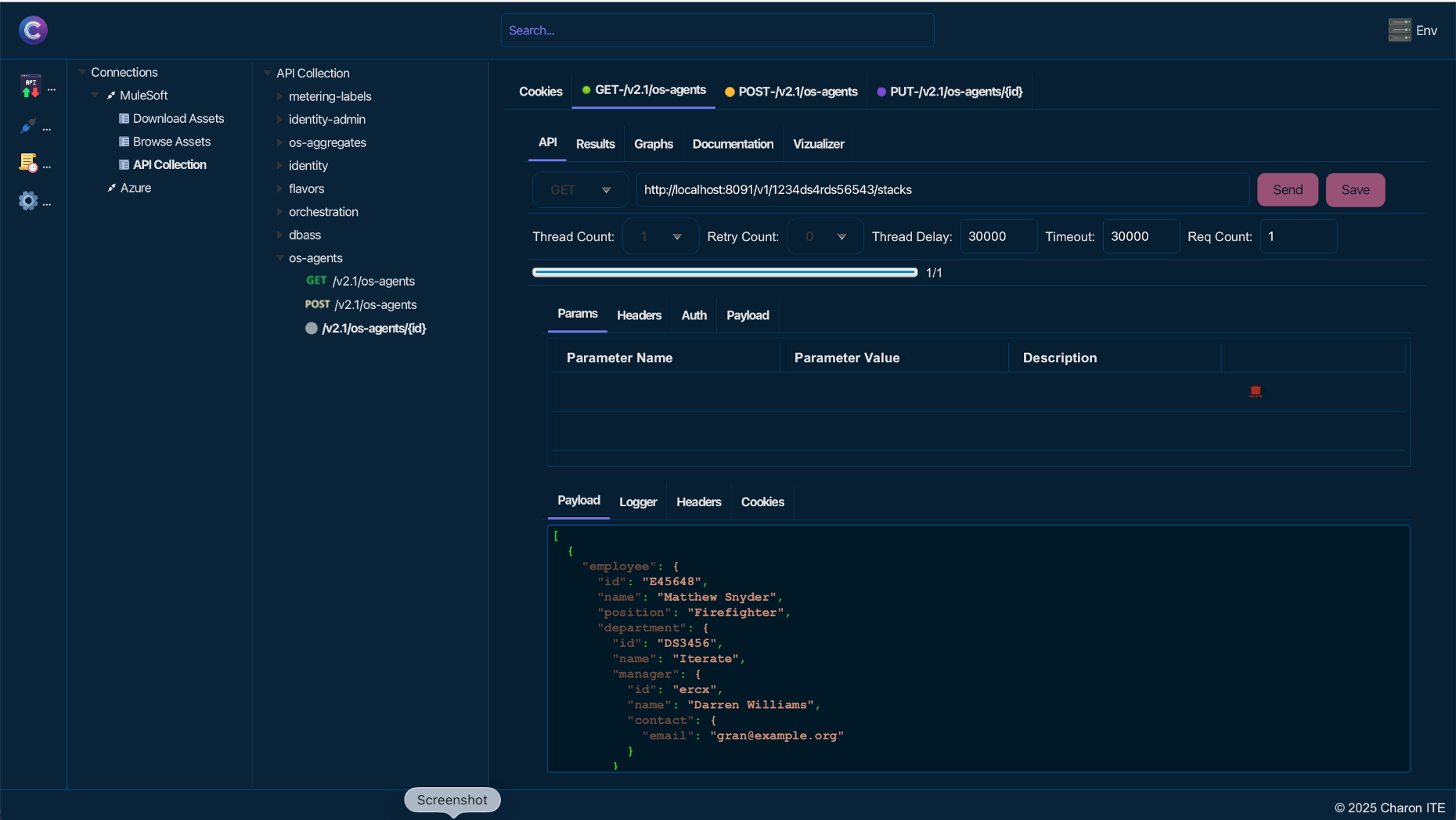Open the scheduled scripts scroll icon
Image resolution: width=1456 pixels, height=820 pixels.
(x=28, y=163)
